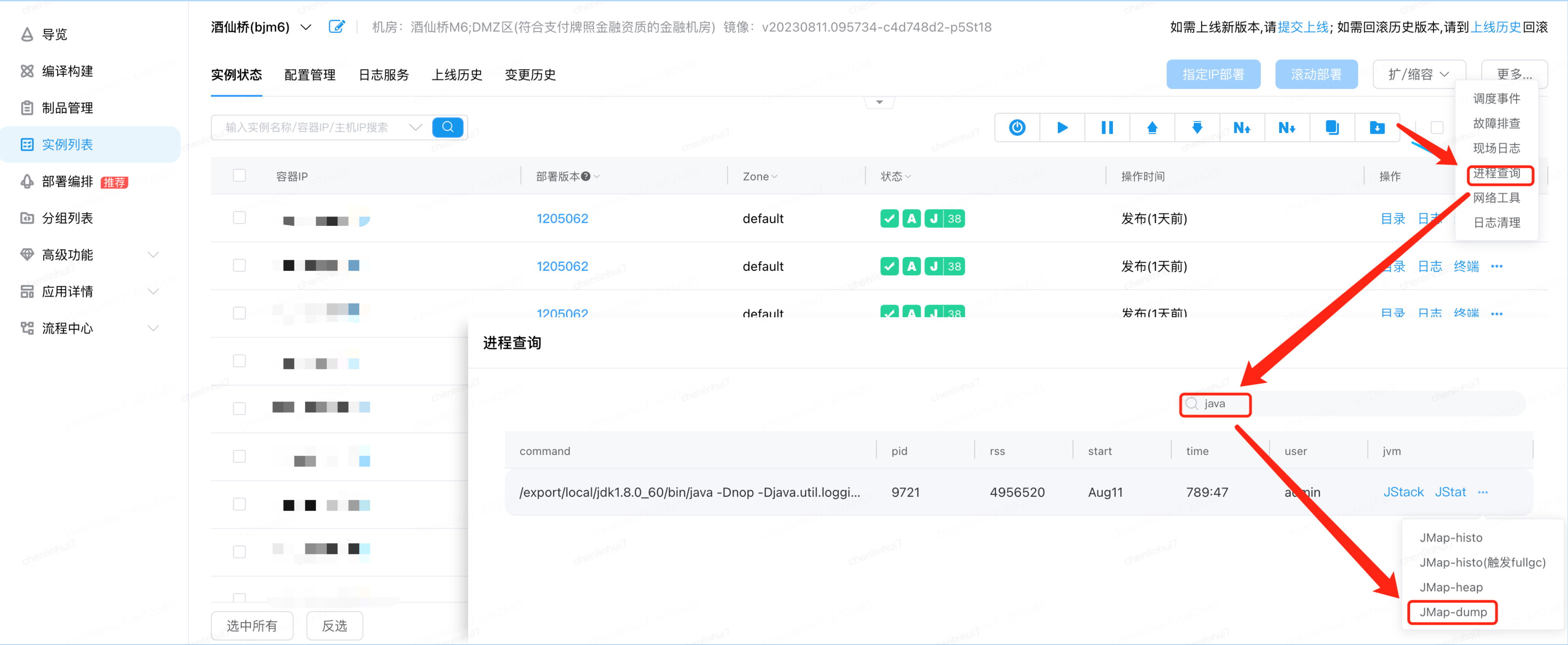Click the 反选 button
Viewport: 1568px width, 645px height.
coord(334,625)
